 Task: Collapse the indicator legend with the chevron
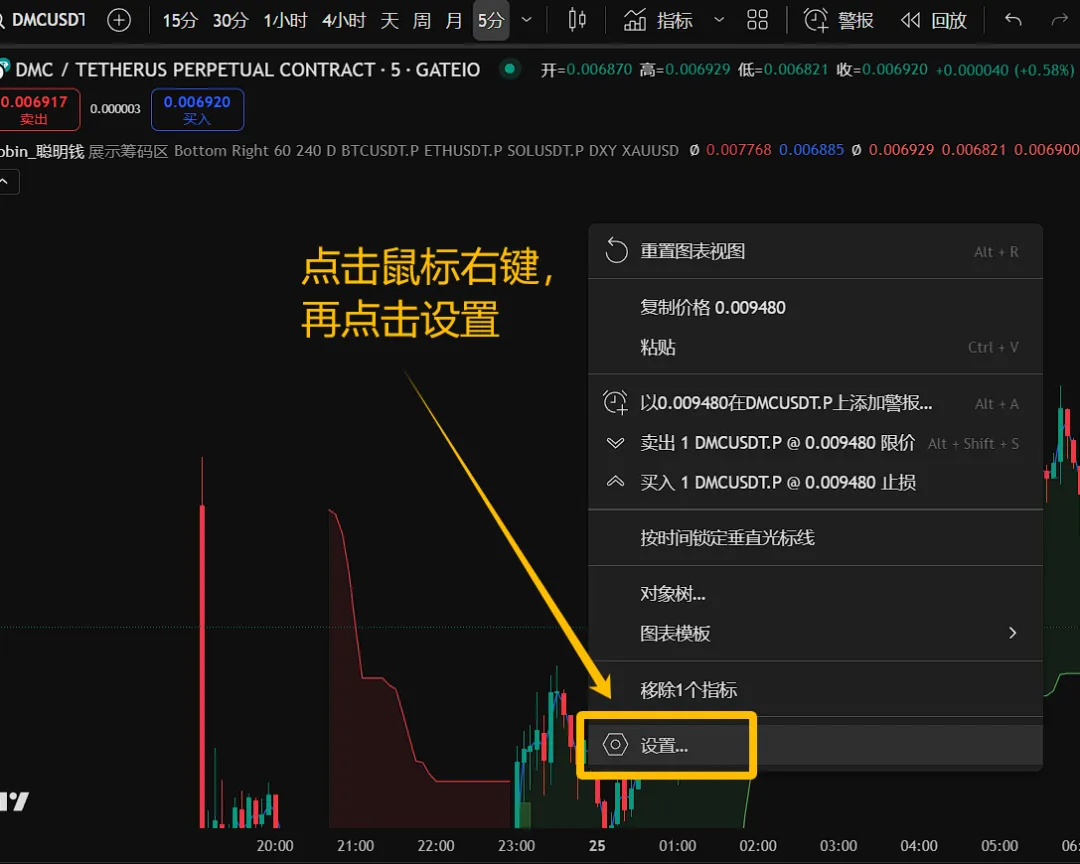click(6, 181)
